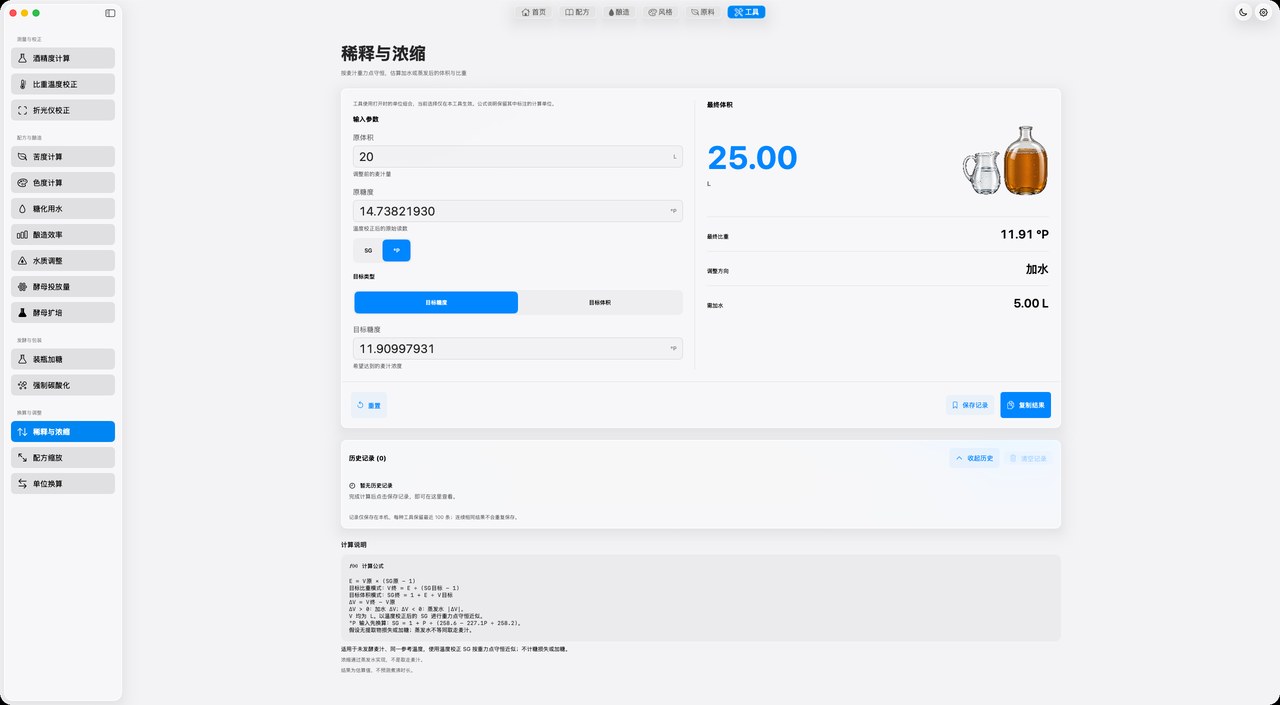The image size is (1280, 705).
Task: Click the 原糖度 input showing 14.73821930
Action: [x=518, y=211]
